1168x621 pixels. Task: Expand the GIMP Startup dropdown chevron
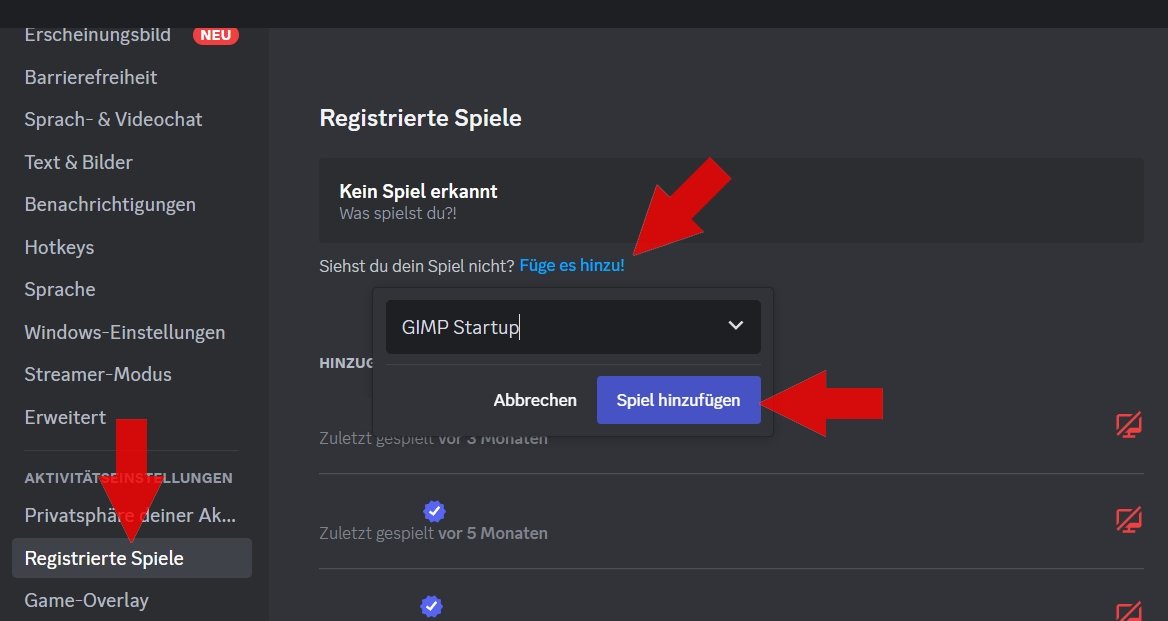click(x=735, y=325)
